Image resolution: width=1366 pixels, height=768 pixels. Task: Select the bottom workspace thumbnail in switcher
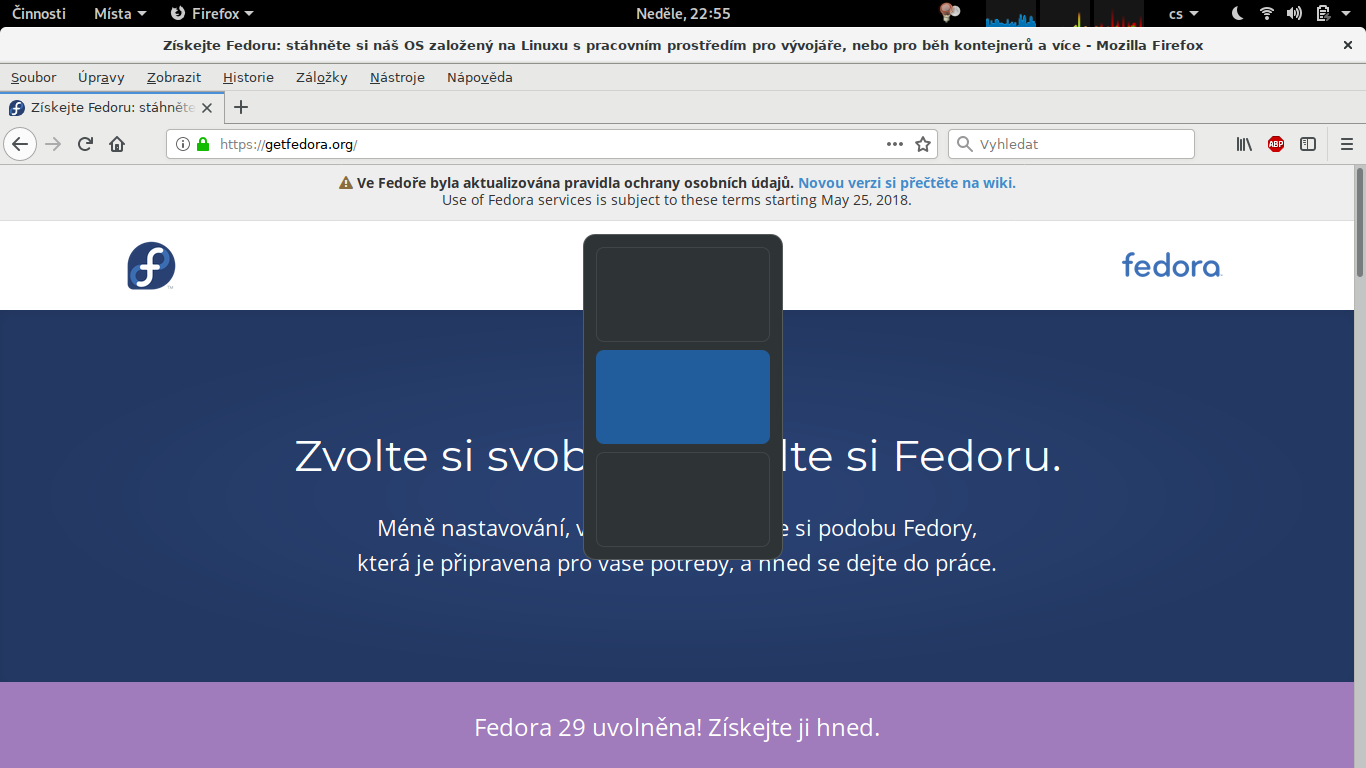(x=683, y=499)
